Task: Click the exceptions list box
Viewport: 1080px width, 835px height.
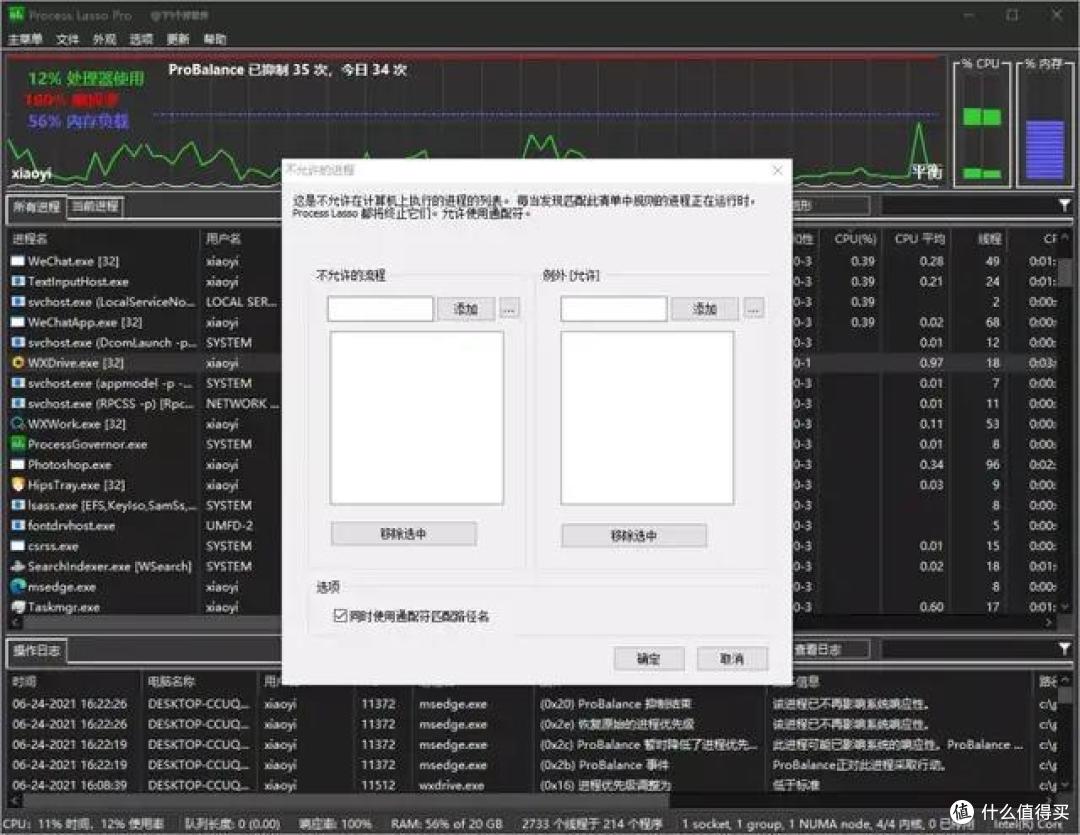Action: 647,418
